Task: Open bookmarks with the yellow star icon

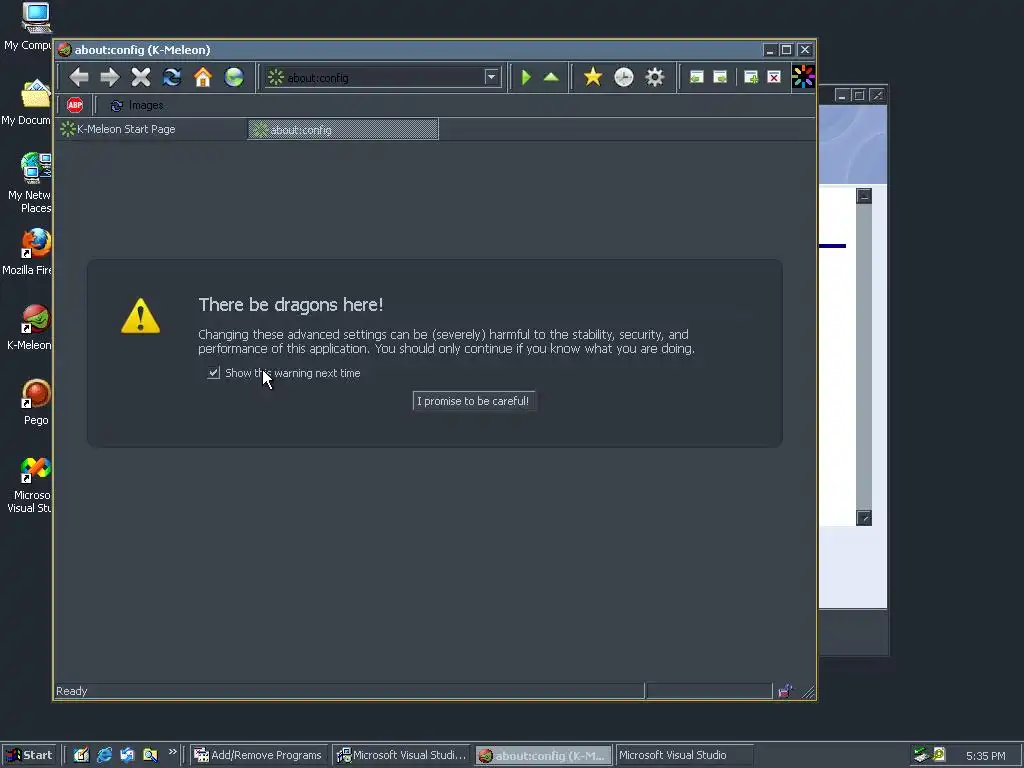Action: pyautogui.click(x=593, y=77)
